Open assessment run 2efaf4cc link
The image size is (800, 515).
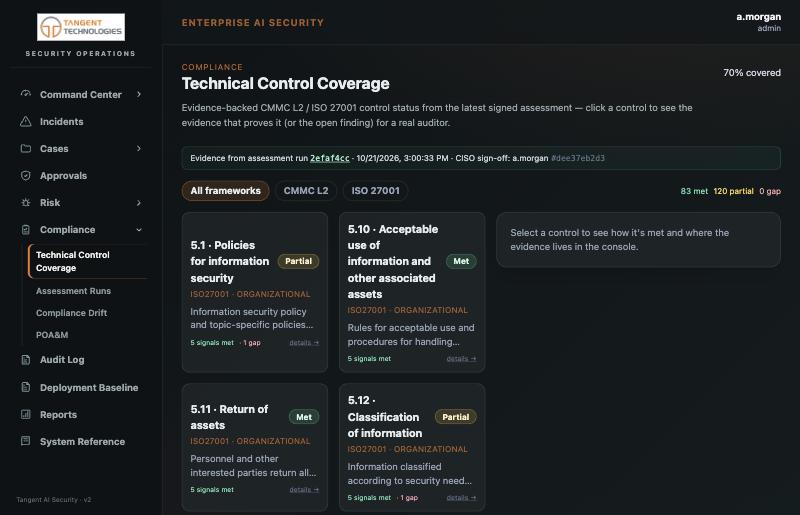click(330, 158)
